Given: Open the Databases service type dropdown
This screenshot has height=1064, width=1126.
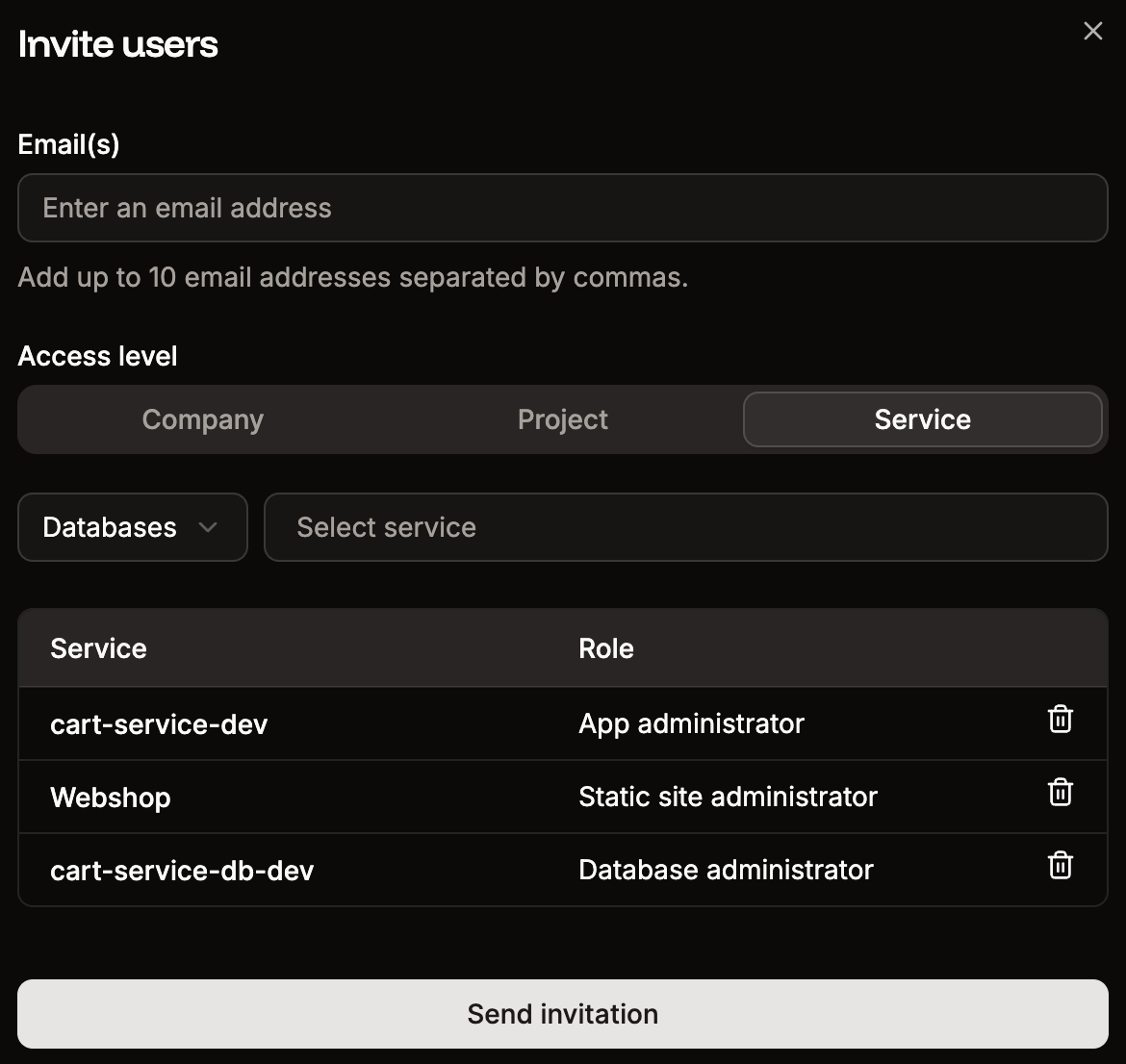Looking at the screenshot, I should 132,527.
